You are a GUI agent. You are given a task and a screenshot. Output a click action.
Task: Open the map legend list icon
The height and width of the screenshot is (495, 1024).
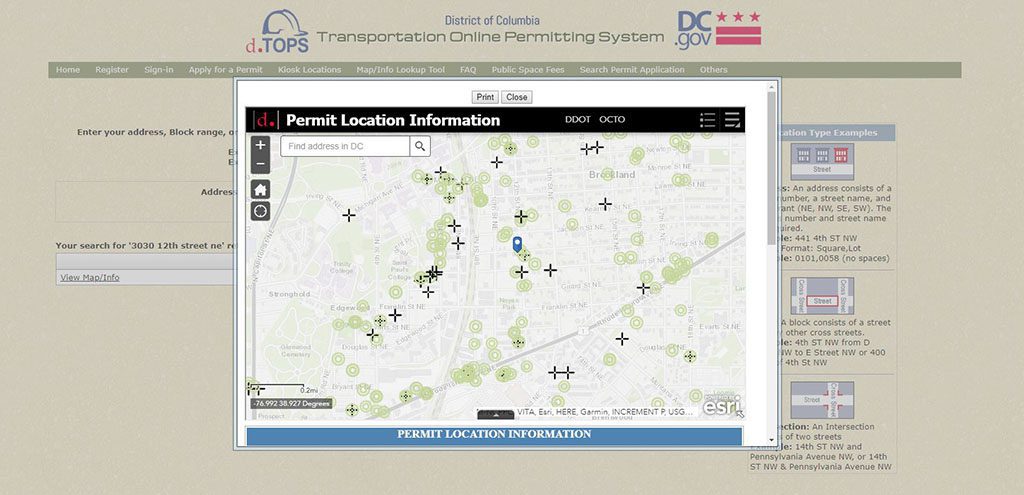coord(708,120)
